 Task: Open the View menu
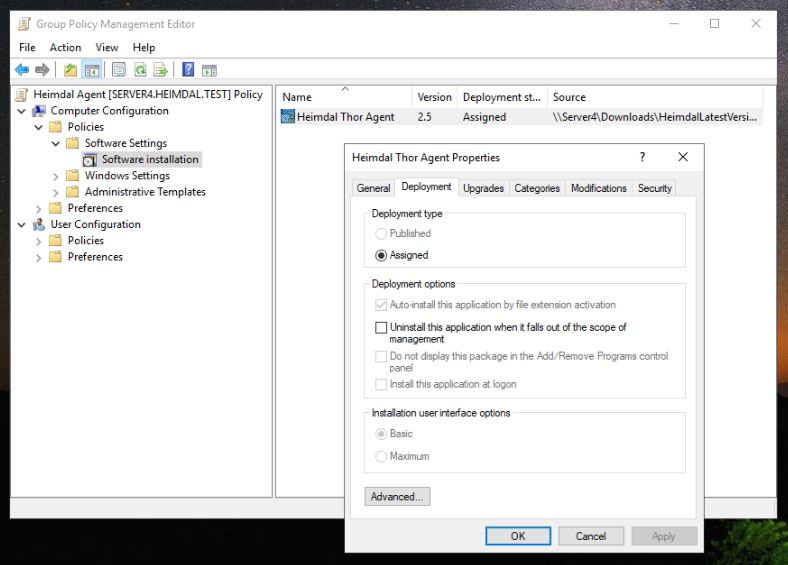pyautogui.click(x=107, y=47)
